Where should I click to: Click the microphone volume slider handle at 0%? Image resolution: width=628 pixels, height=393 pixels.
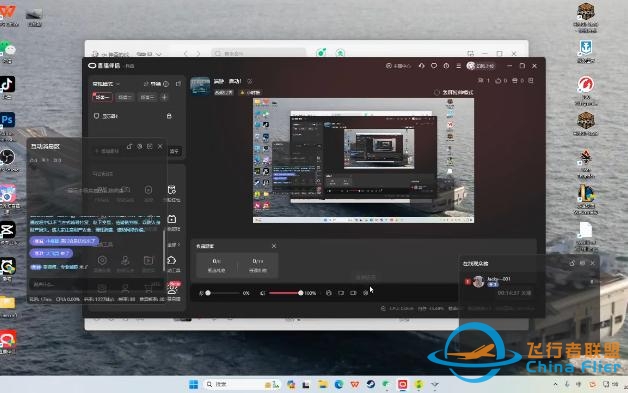point(208,293)
